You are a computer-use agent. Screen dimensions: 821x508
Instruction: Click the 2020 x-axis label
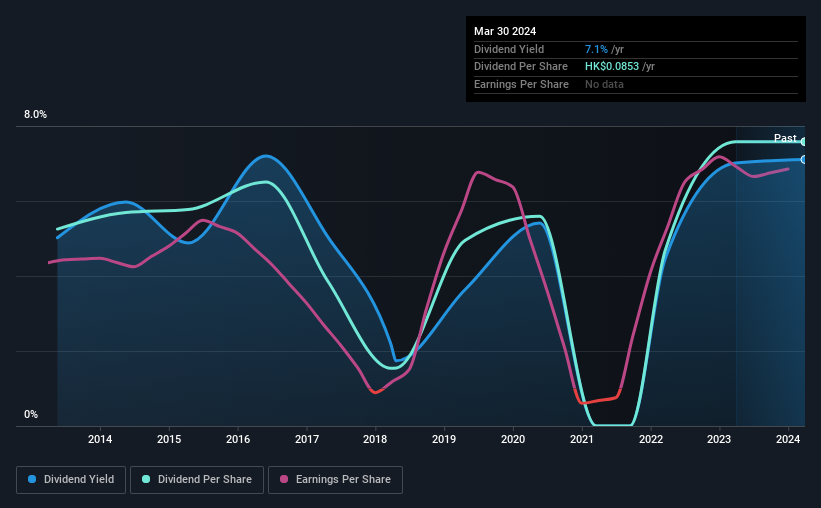513,439
